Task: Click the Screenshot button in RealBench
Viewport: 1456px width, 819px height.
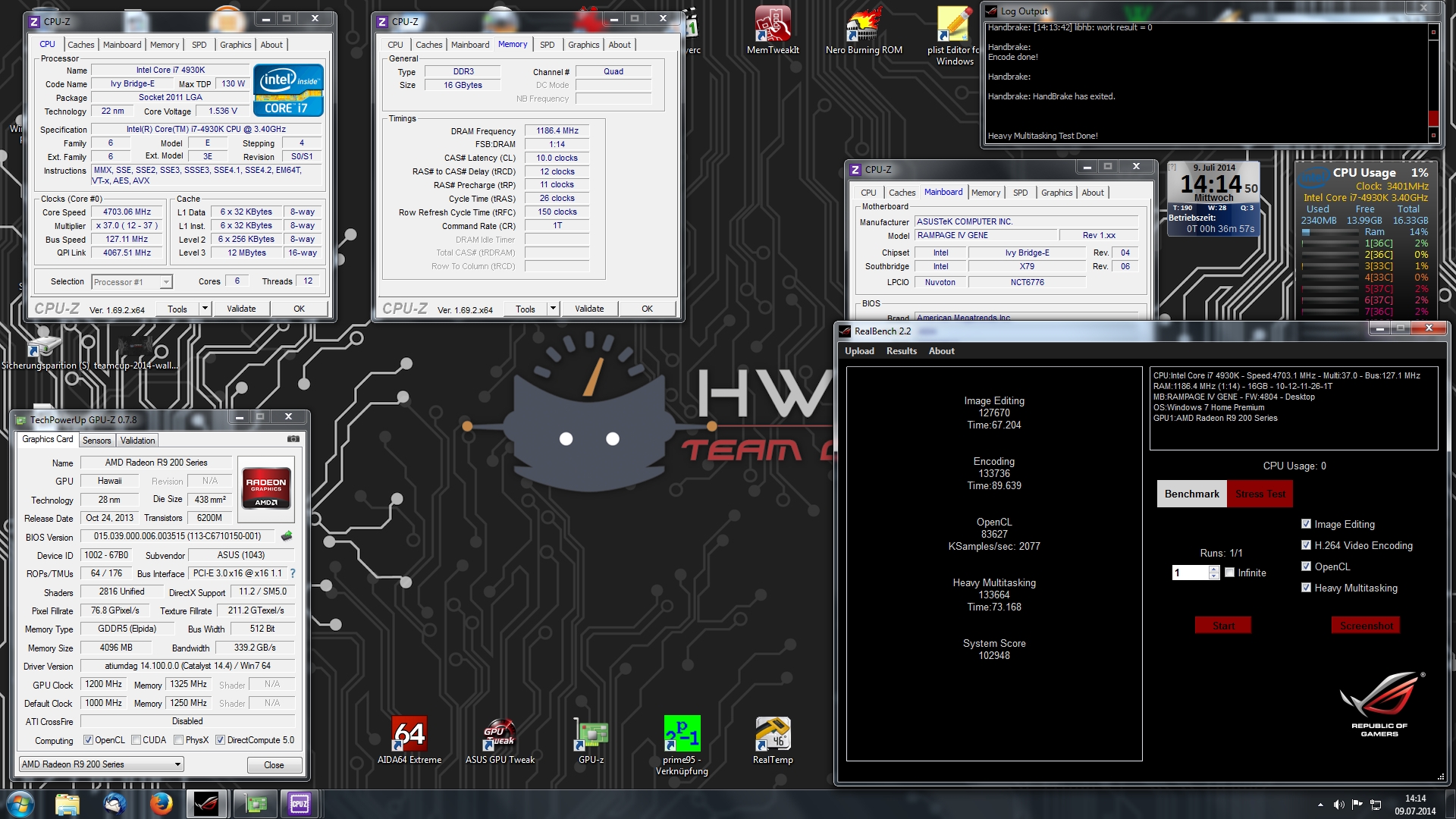Action: [x=1366, y=626]
